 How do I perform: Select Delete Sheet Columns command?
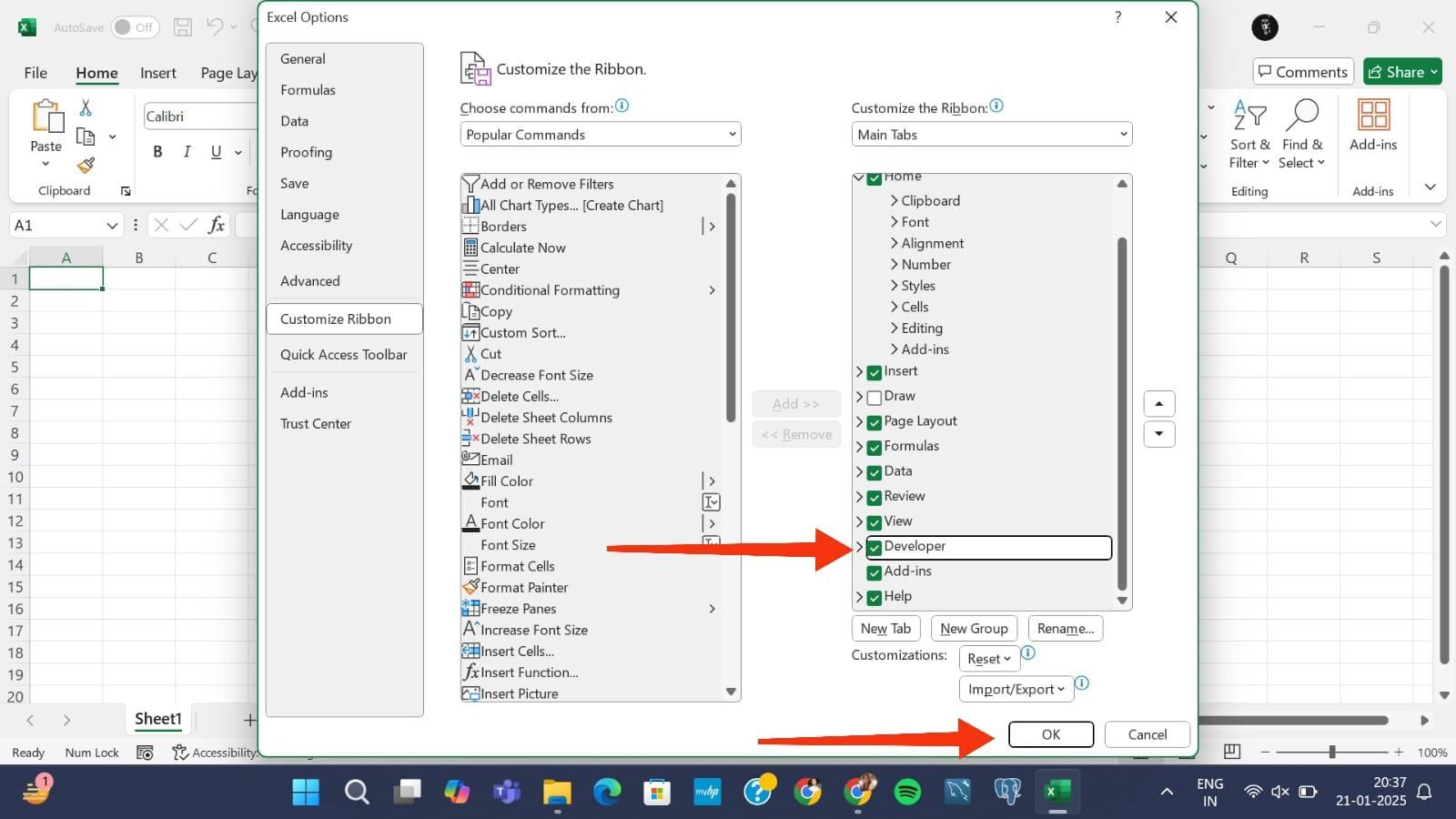click(x=537, y=418)
